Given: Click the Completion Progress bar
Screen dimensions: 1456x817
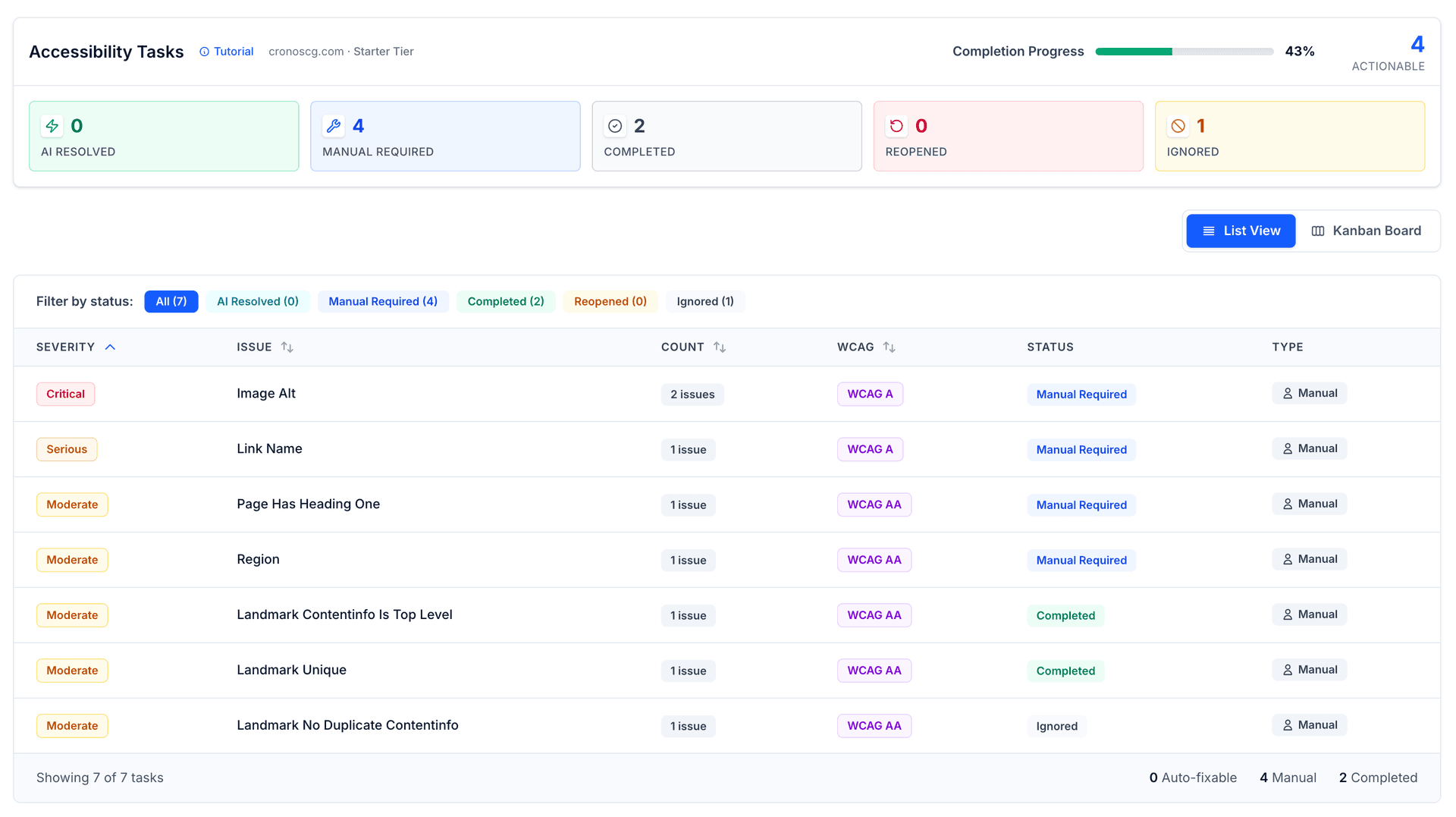Looking at the screenshot, I should coord(1184,52).
